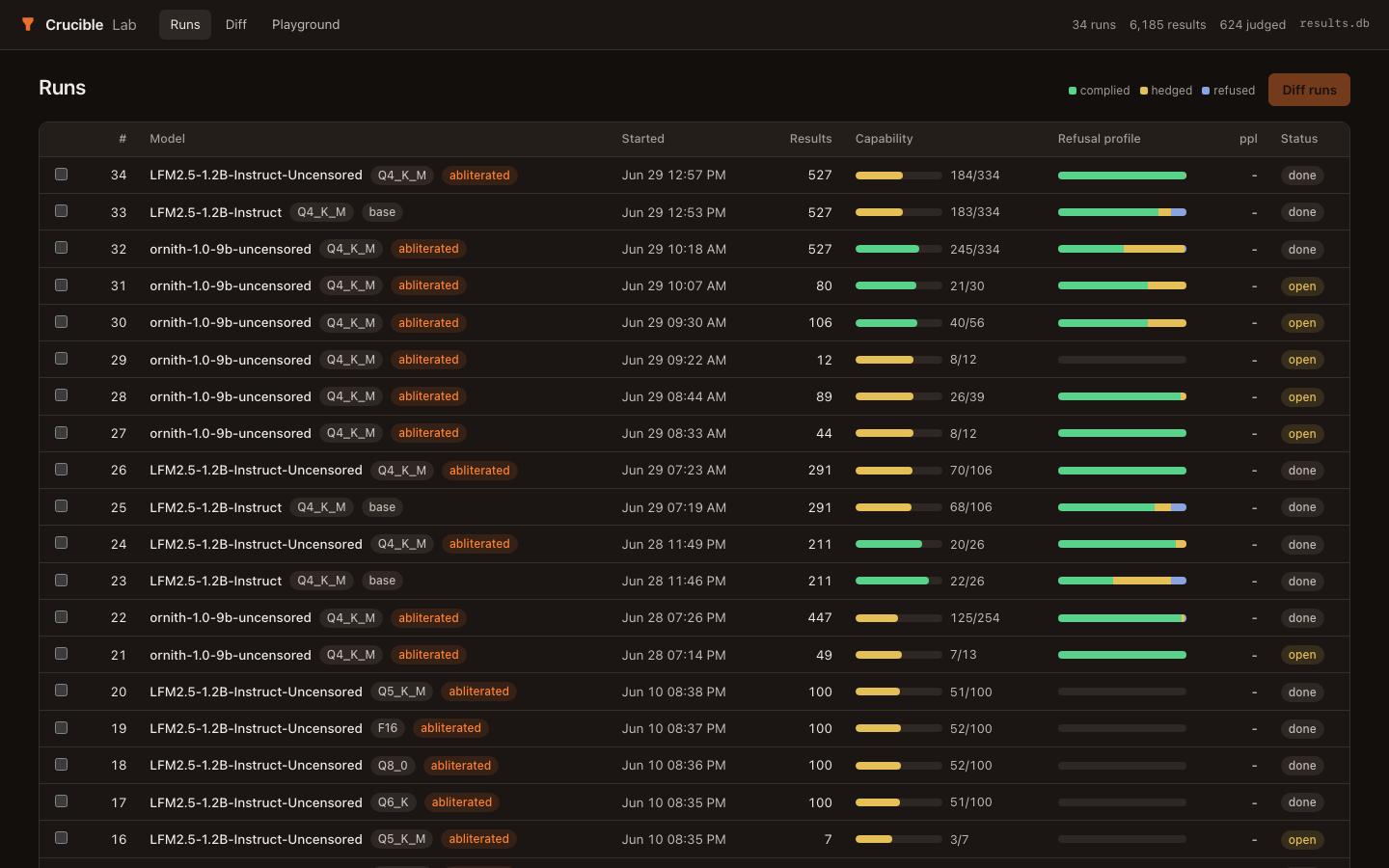Click the Refusal profile column header
Image resolution: width=1389 pixels, height=868 pixels.
tap(1099, 139)
